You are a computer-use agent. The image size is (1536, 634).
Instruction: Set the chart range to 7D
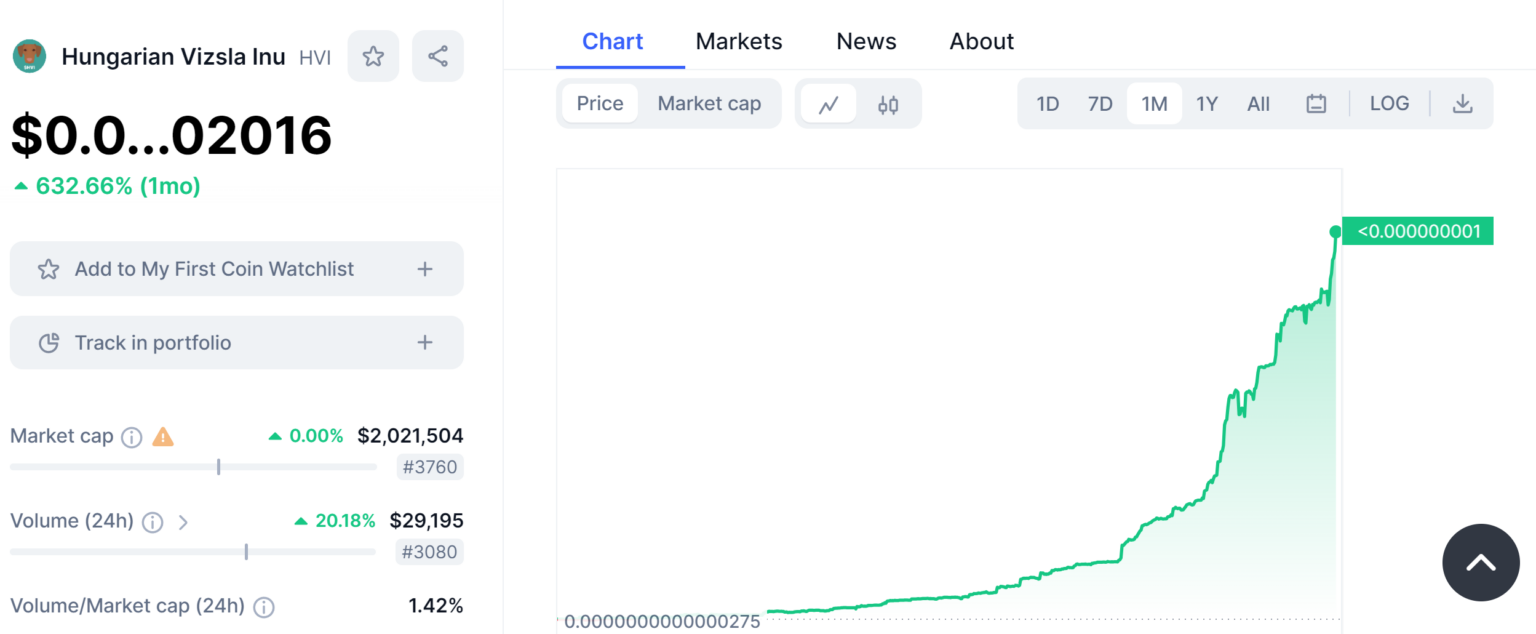1100,104
